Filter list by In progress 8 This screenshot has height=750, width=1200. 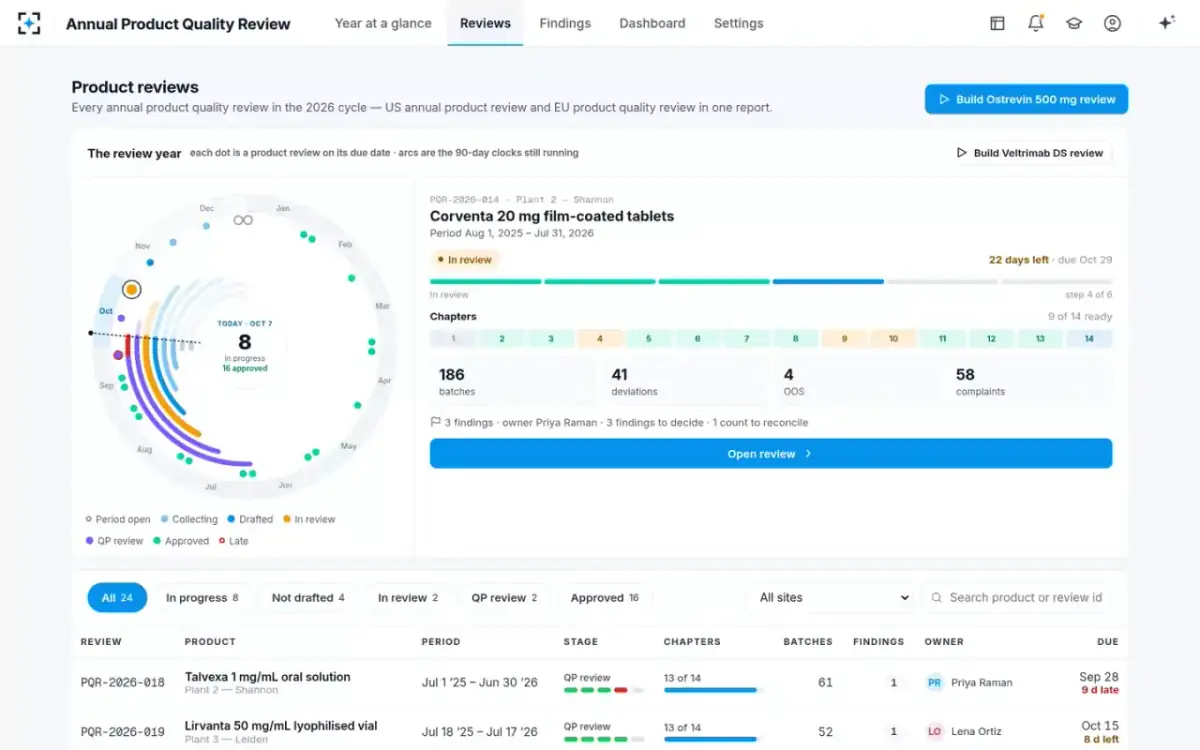click(x=202, y=598)
